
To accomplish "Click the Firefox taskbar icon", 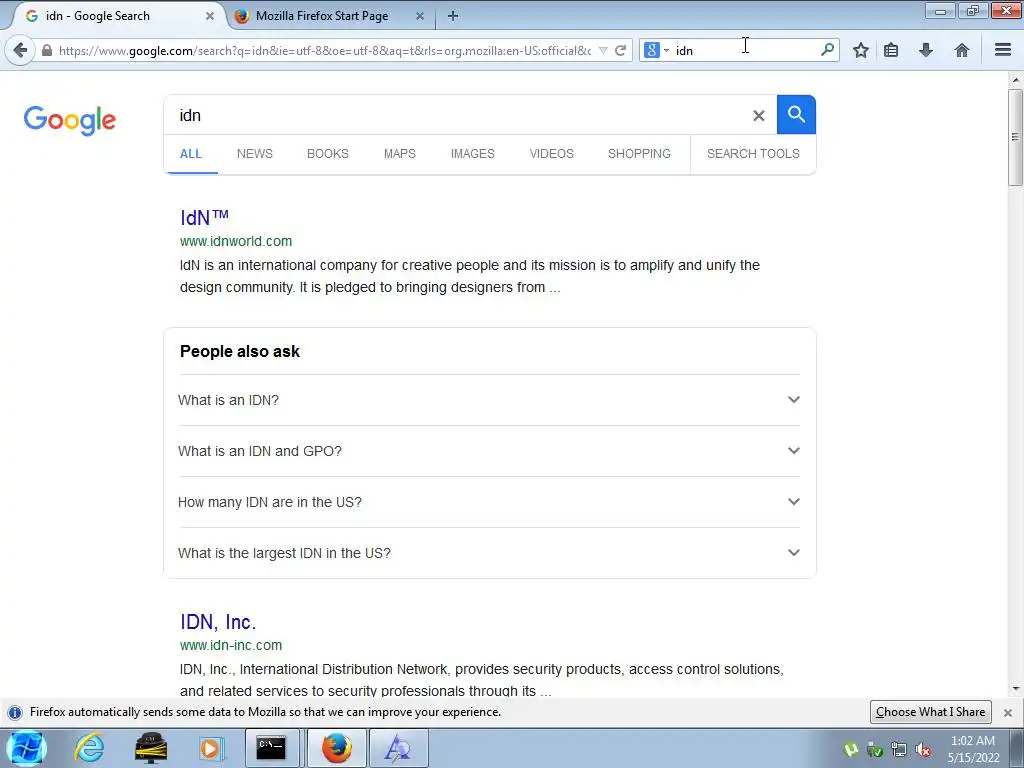I will click(x=336, y=748).
